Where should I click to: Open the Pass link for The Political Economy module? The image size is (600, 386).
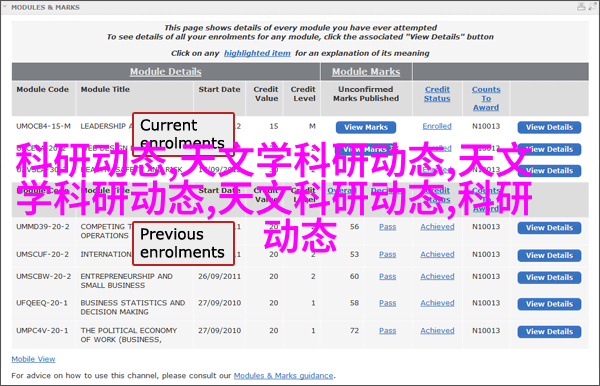click(x=388, y=331)
